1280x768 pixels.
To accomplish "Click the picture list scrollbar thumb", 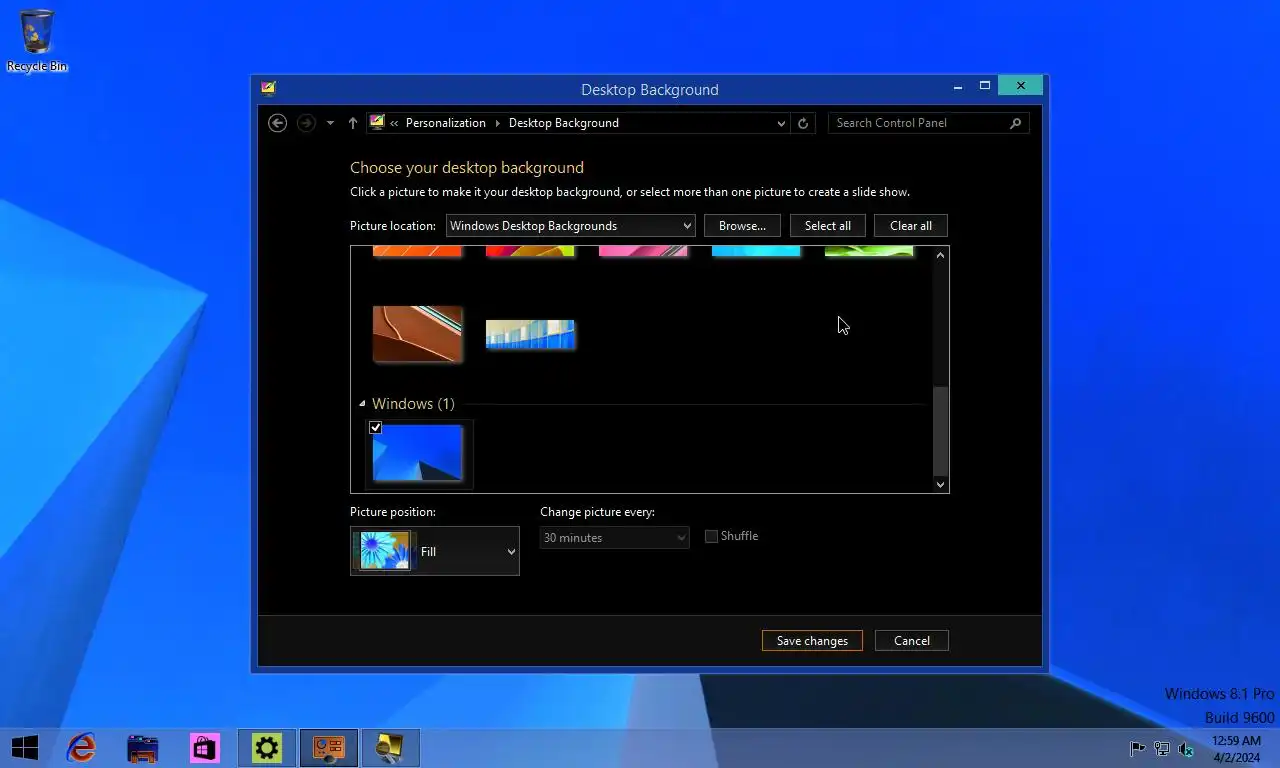I will coord(940,430).
